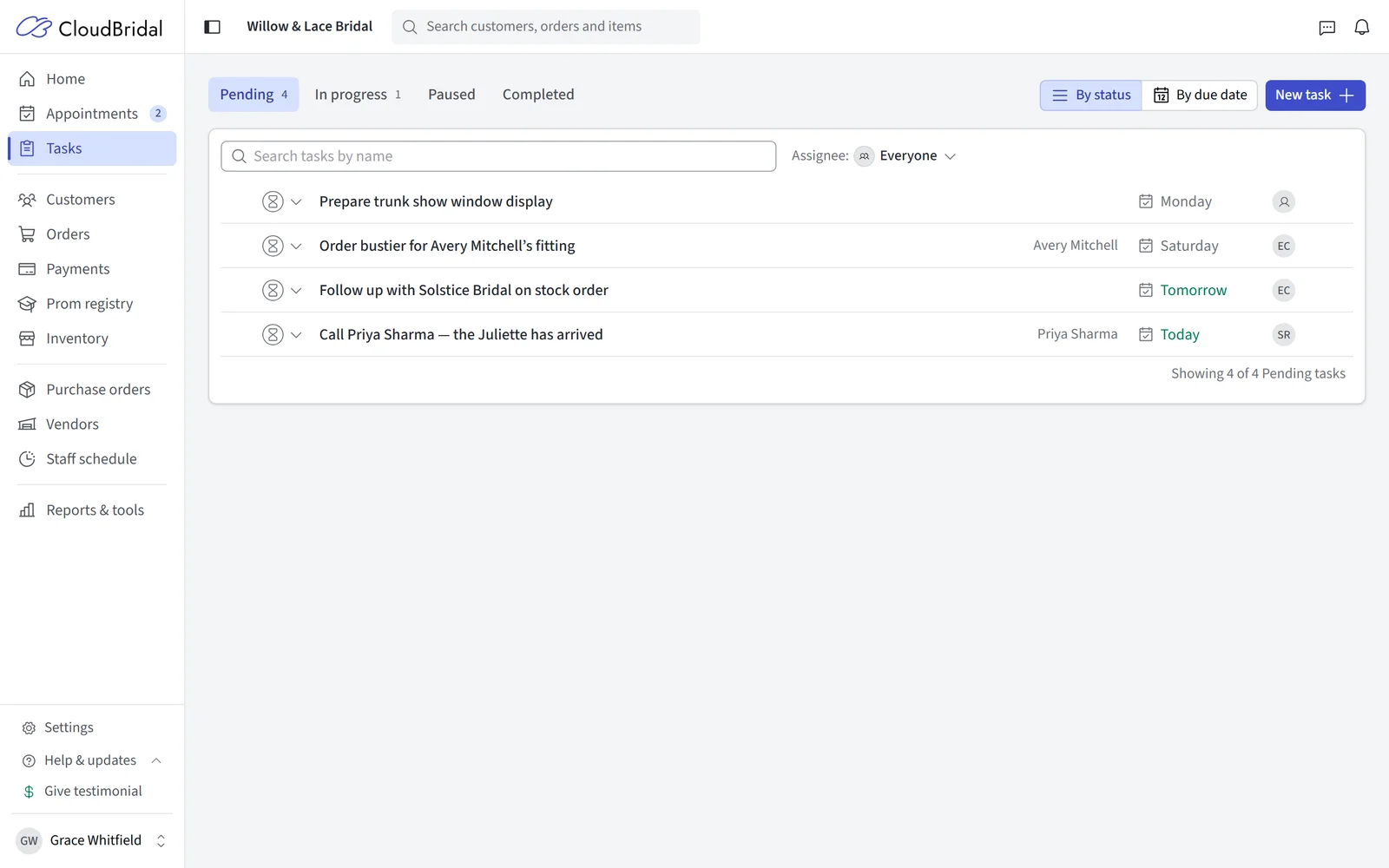Toggle view to By status
Viewport: 1389px width, 868px height.
click(1091, 95)
